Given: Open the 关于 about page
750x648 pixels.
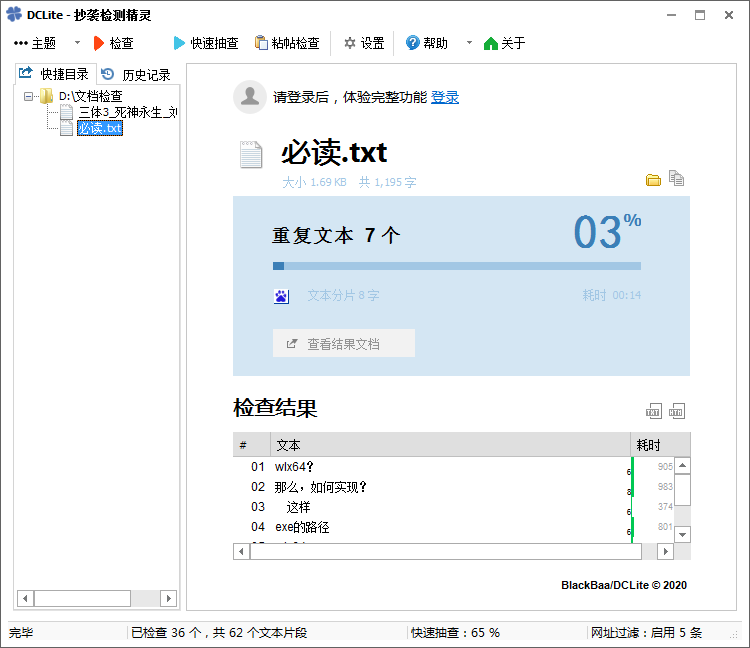Looking at the screenshot, I should point(504,44).
